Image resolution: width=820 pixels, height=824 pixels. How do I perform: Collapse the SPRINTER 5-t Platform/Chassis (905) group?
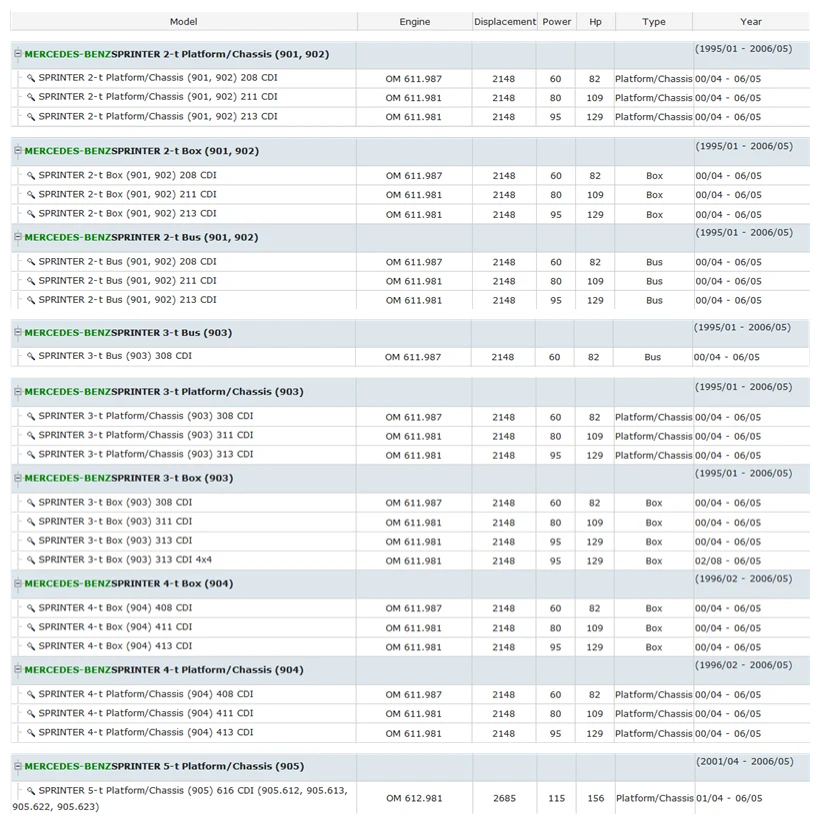tap(18, 766)
